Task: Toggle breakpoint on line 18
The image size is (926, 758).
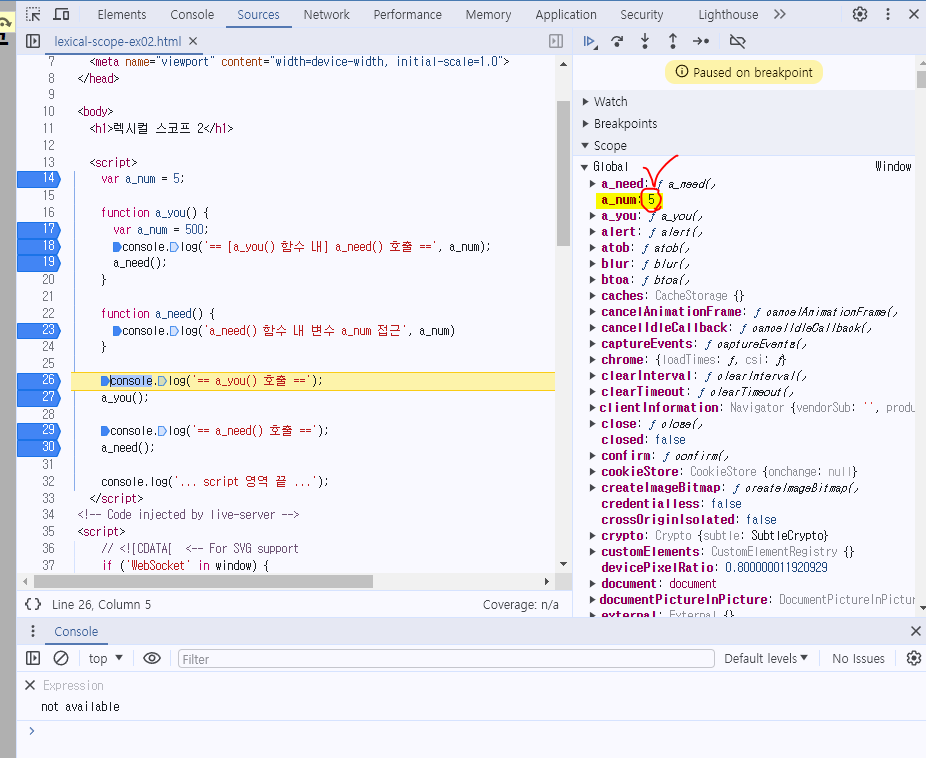Action: click(x=38, y=246)
